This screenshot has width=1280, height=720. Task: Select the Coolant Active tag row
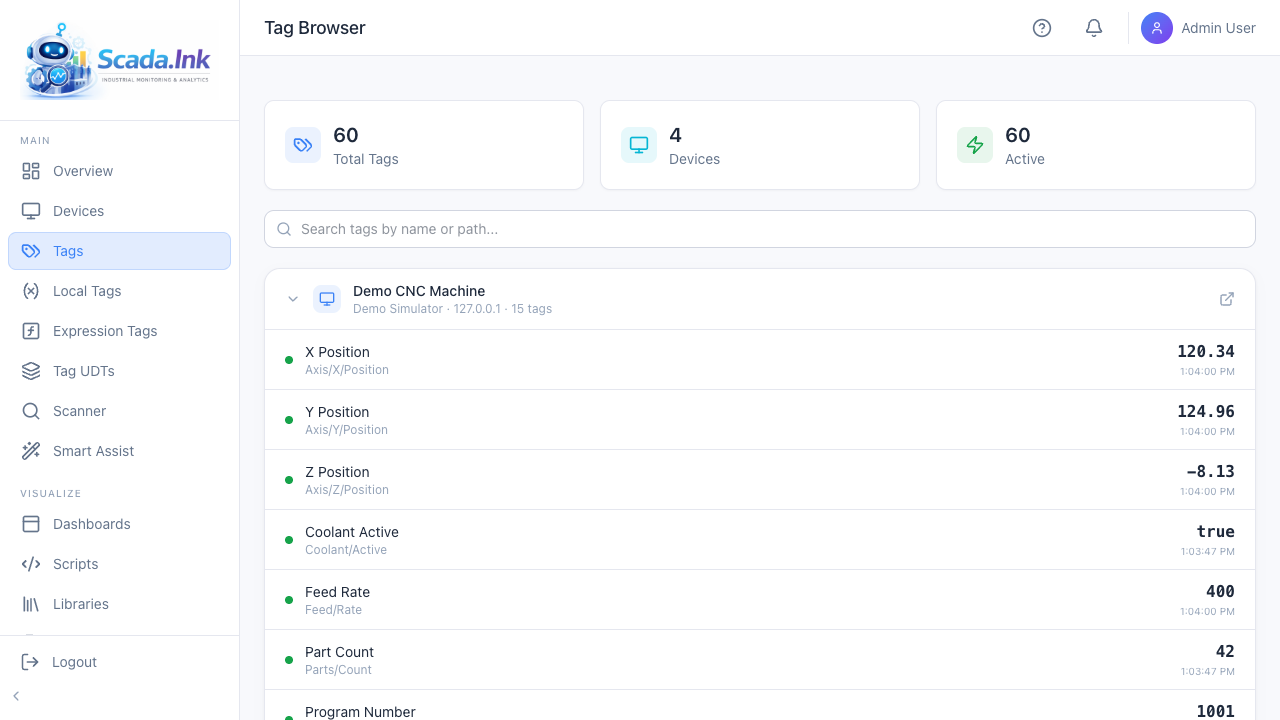(x=760, y=540)
